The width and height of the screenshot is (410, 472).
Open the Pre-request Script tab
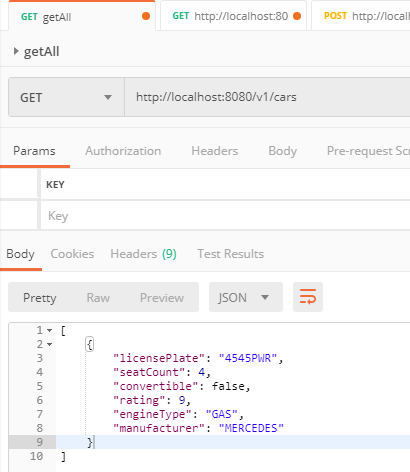coord(368,151)
